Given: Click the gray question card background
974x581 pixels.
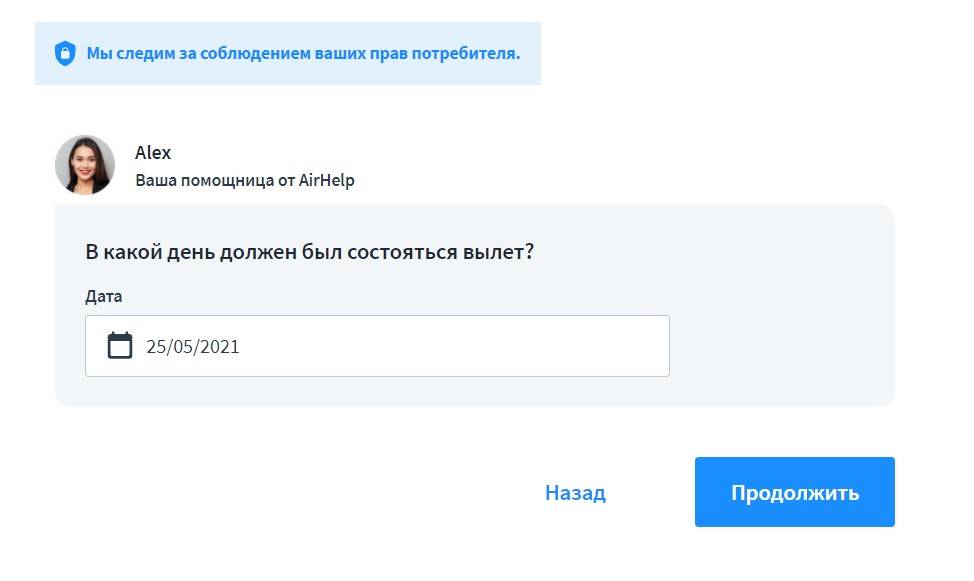Looking at the screenshot, I should pyautogui.click(x=780, y=320).
